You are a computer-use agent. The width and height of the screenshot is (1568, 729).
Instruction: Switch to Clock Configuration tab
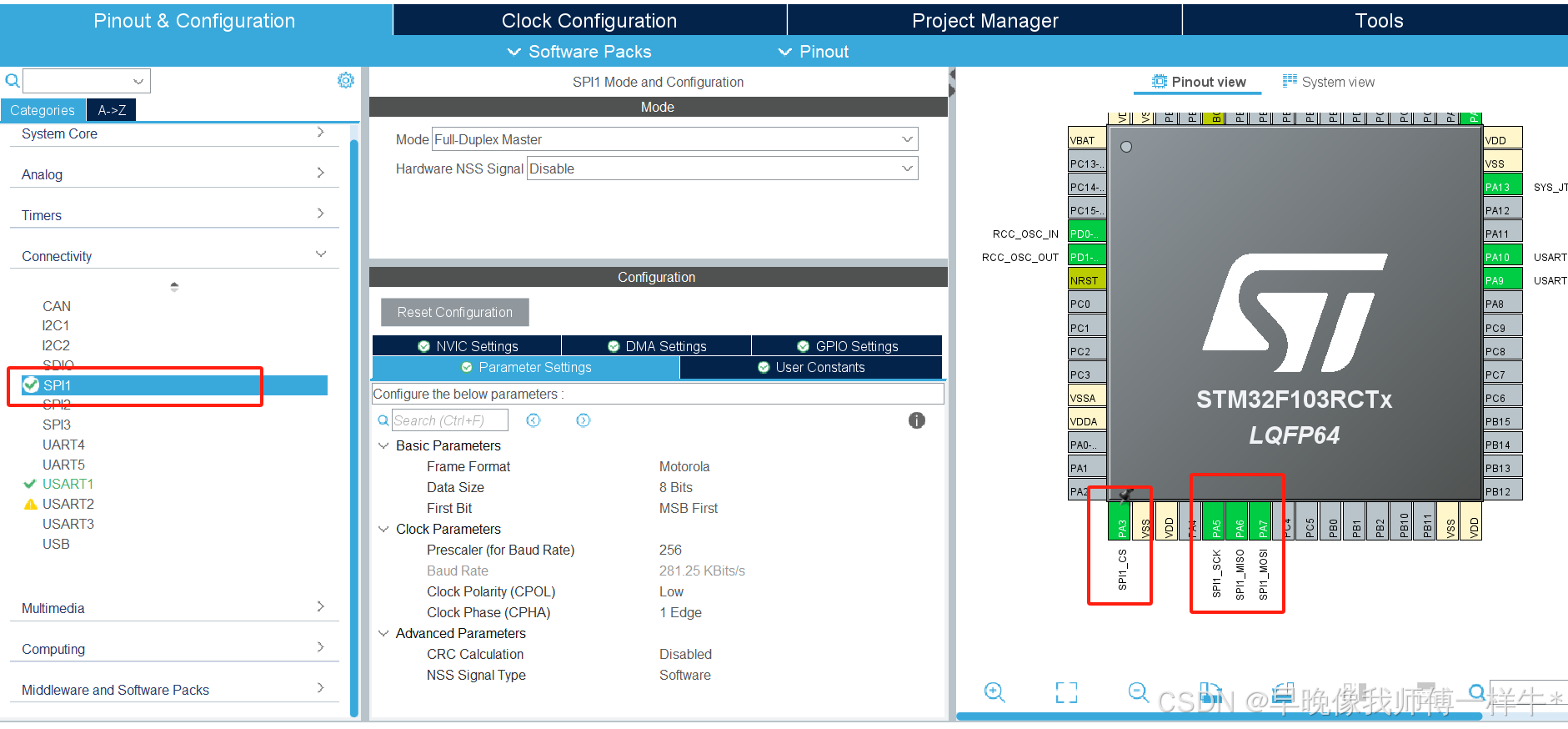pos(589,20)
